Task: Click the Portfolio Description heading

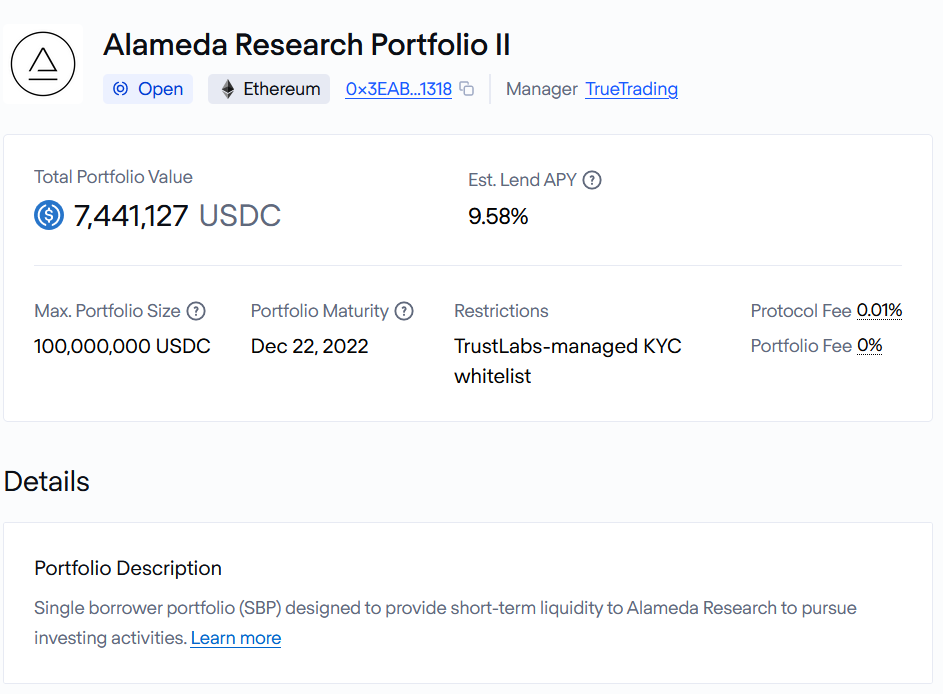Action: point(128,568)
